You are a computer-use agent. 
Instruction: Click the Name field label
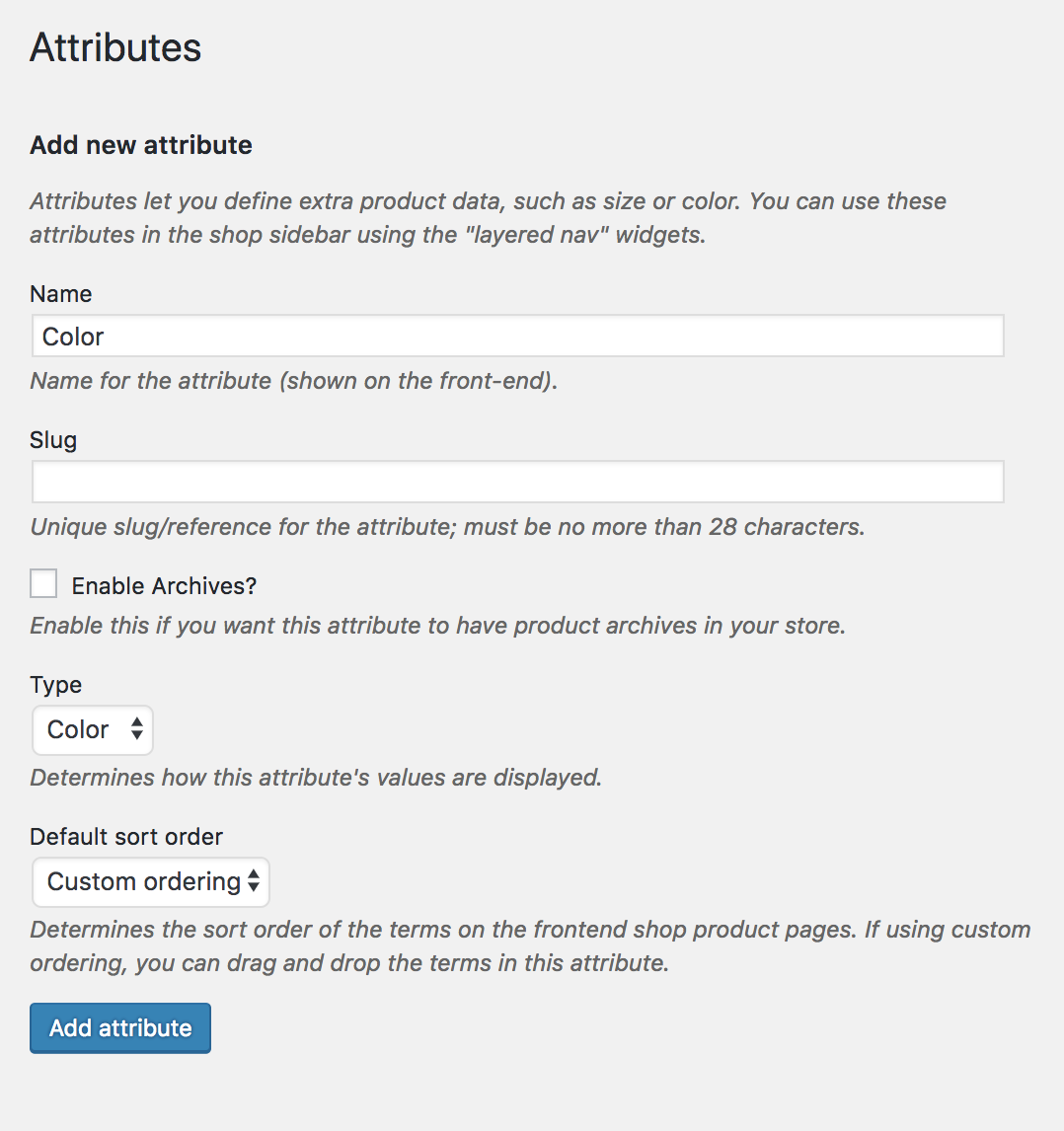[x=60, y=293]
